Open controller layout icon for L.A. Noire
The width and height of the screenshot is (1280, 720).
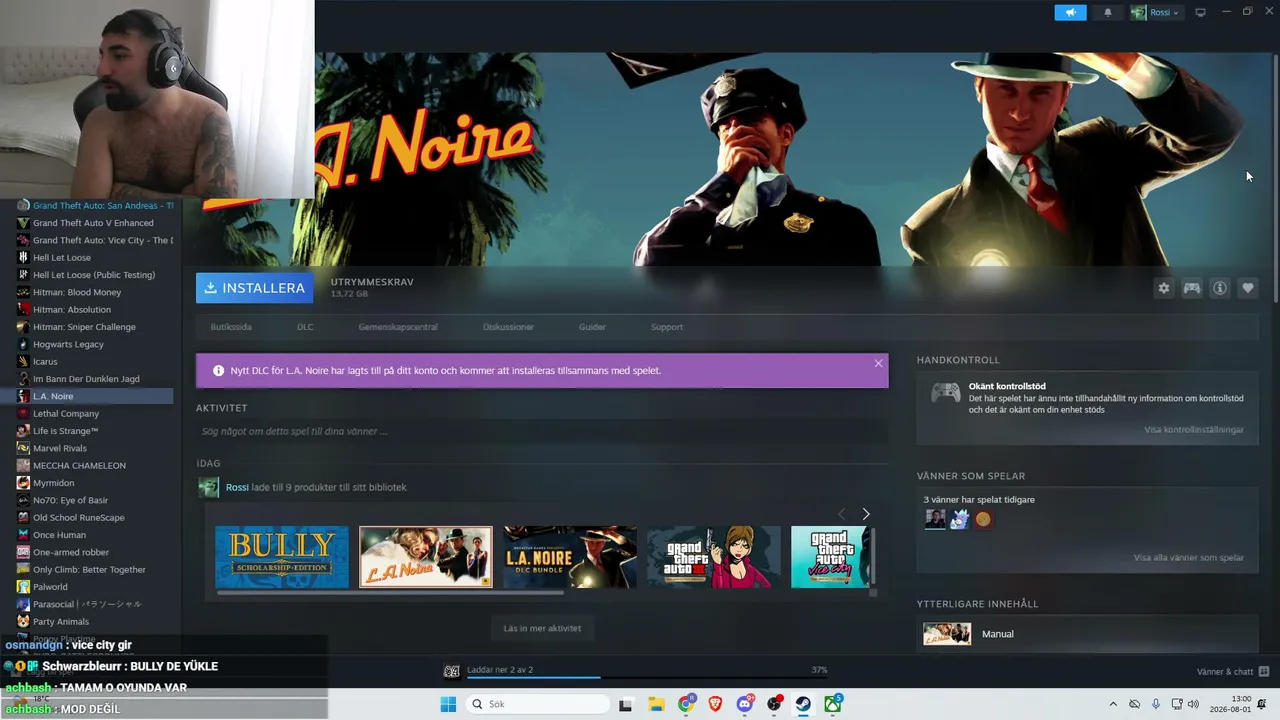(x=1192, y=288)
